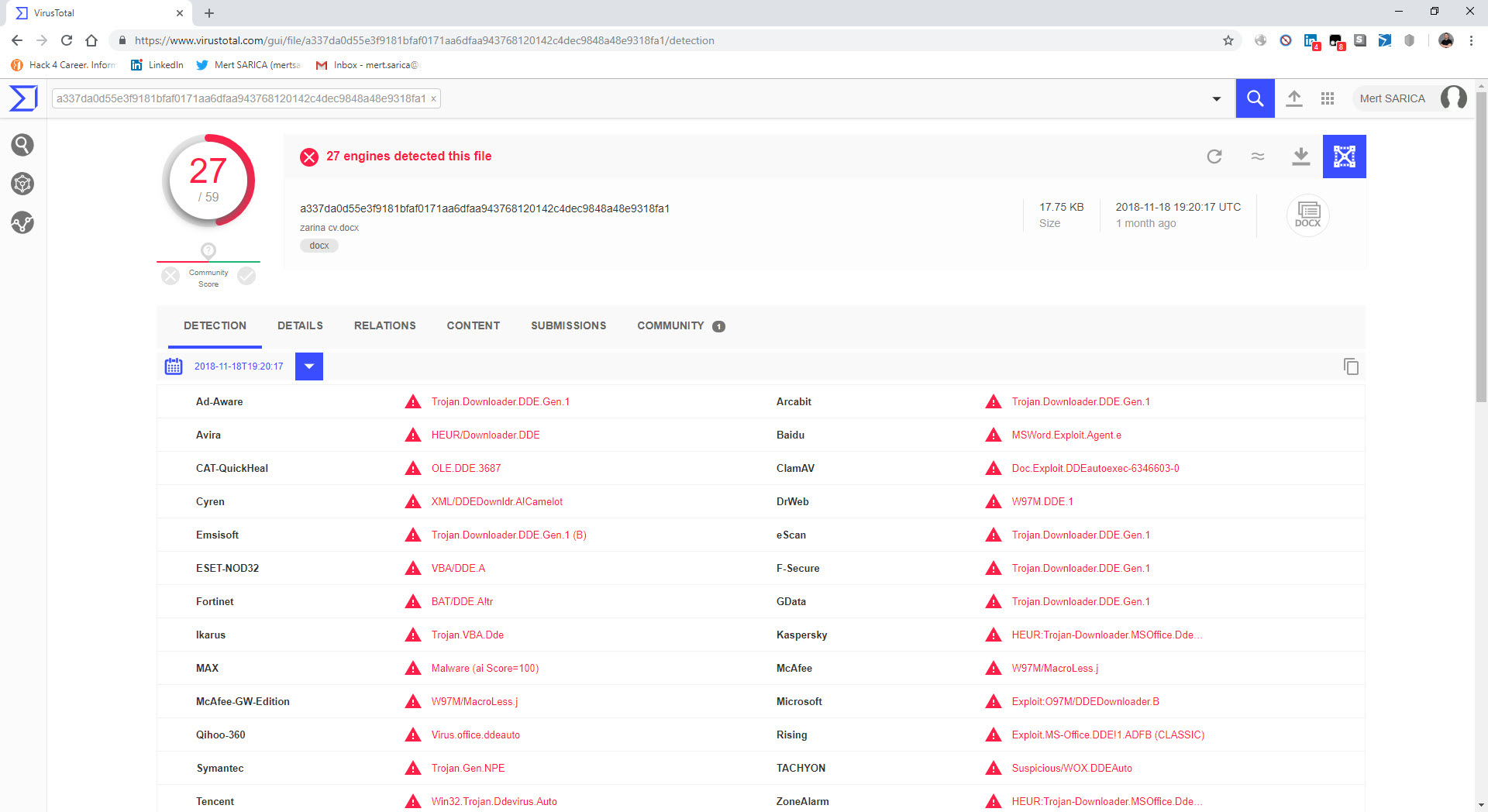1488x812 pixels.
Task: Click the similar files wavy icon
Action: click(1258, 157)
